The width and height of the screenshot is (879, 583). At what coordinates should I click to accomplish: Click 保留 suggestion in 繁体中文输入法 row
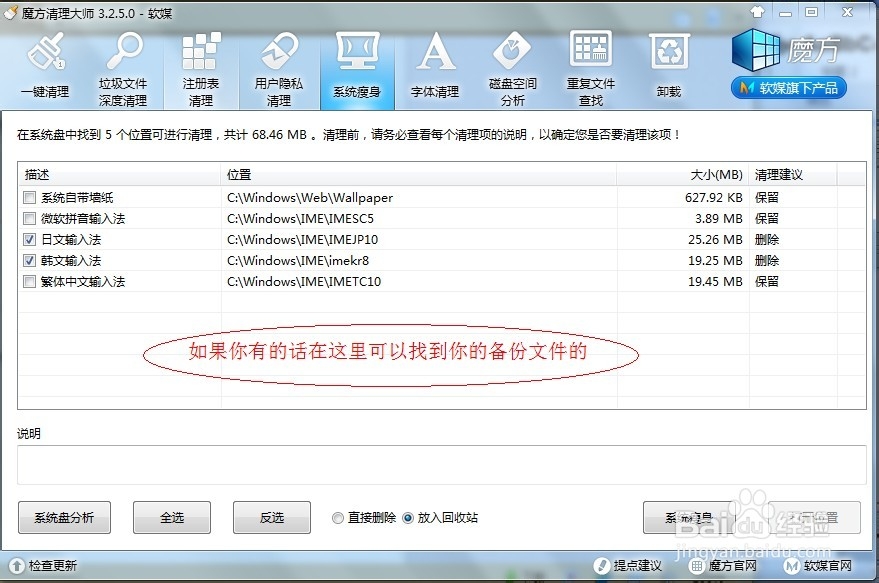pyautogui.click(x=767, y=281)
